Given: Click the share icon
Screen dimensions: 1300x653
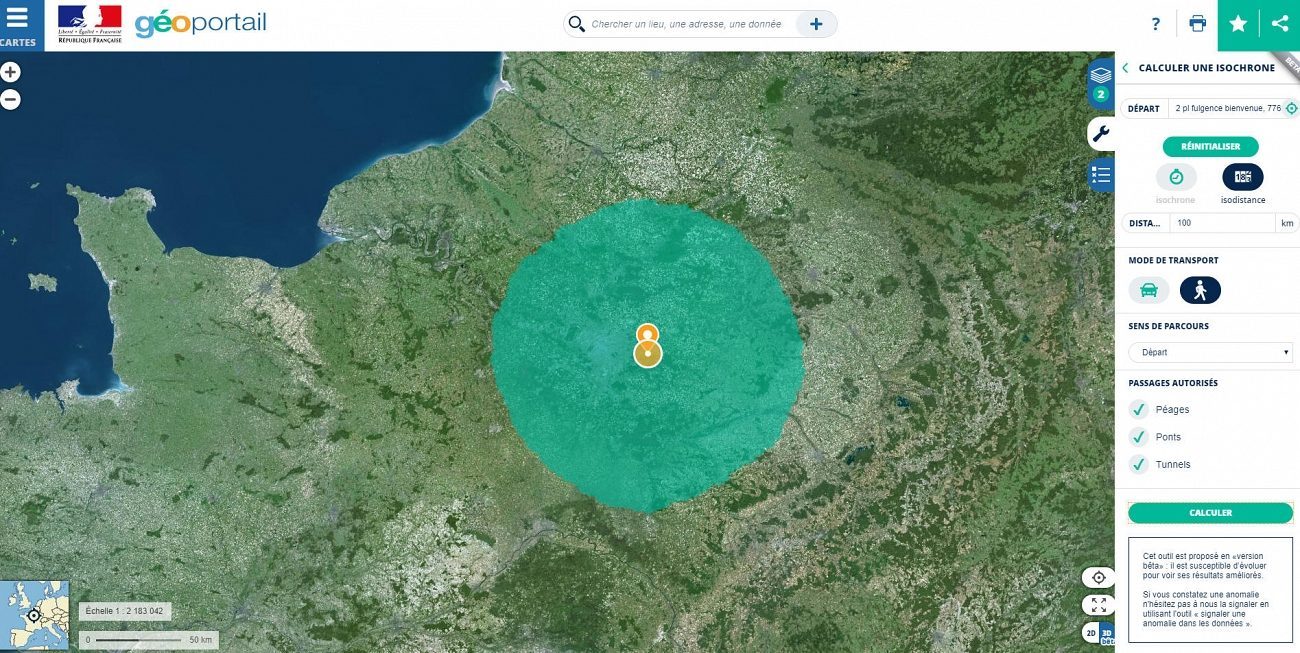Looking at the screenshot, I should (x=1280, y=24).
